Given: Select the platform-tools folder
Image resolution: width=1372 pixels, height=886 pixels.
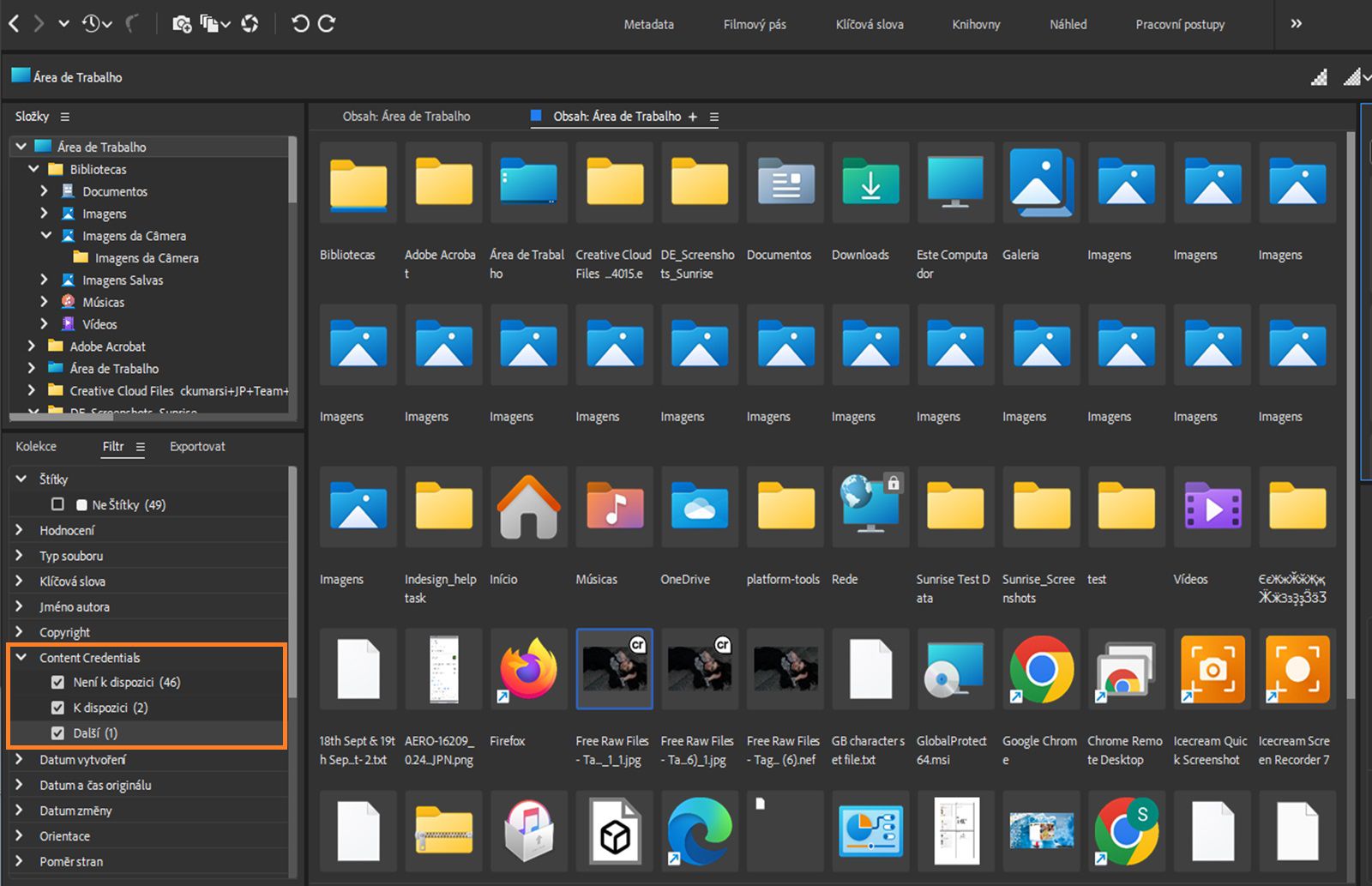Looking at the screenshot, I should click(785, 507).
